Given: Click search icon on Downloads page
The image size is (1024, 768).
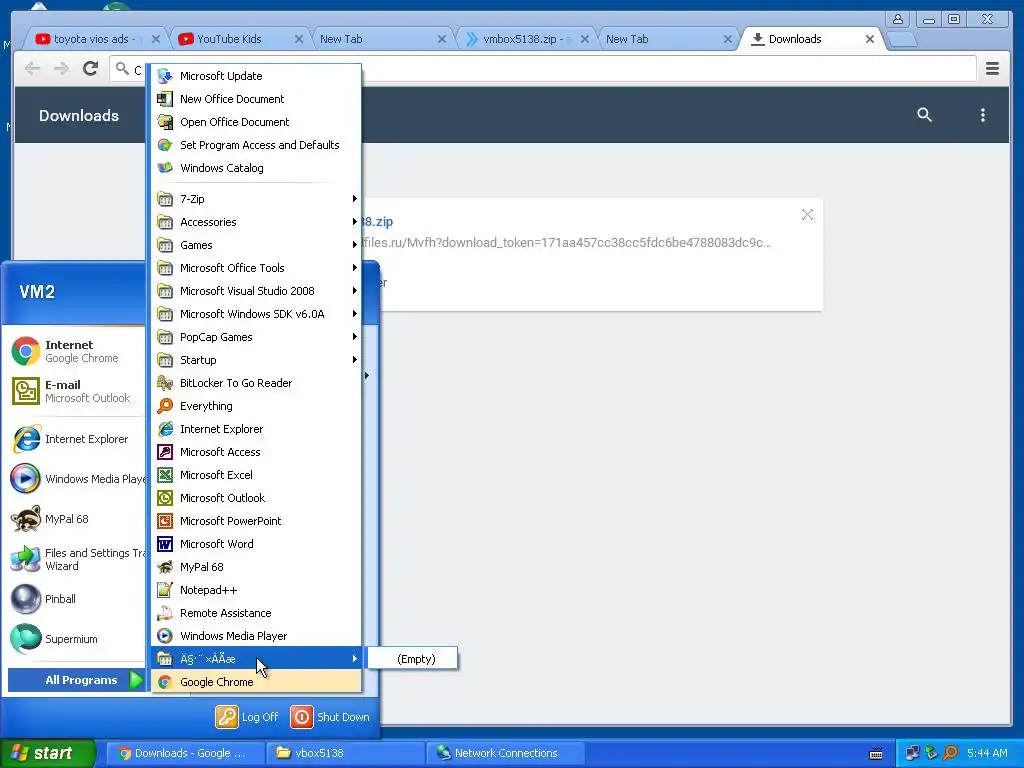Looking at the screenshot, I should [924, 115].
